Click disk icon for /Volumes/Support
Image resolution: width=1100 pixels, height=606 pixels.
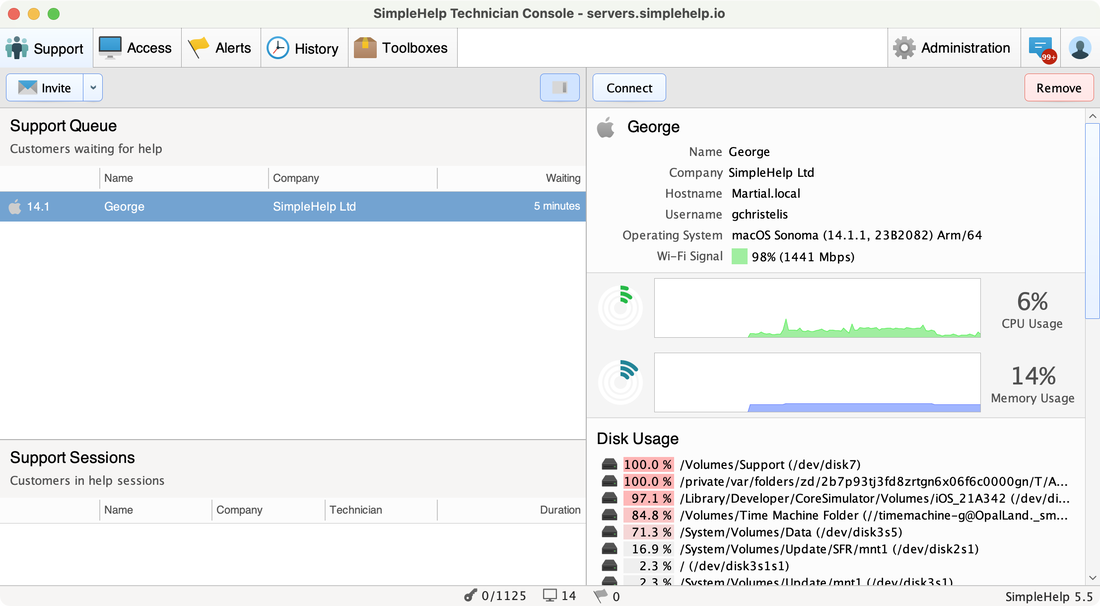(x=609, y=465)
